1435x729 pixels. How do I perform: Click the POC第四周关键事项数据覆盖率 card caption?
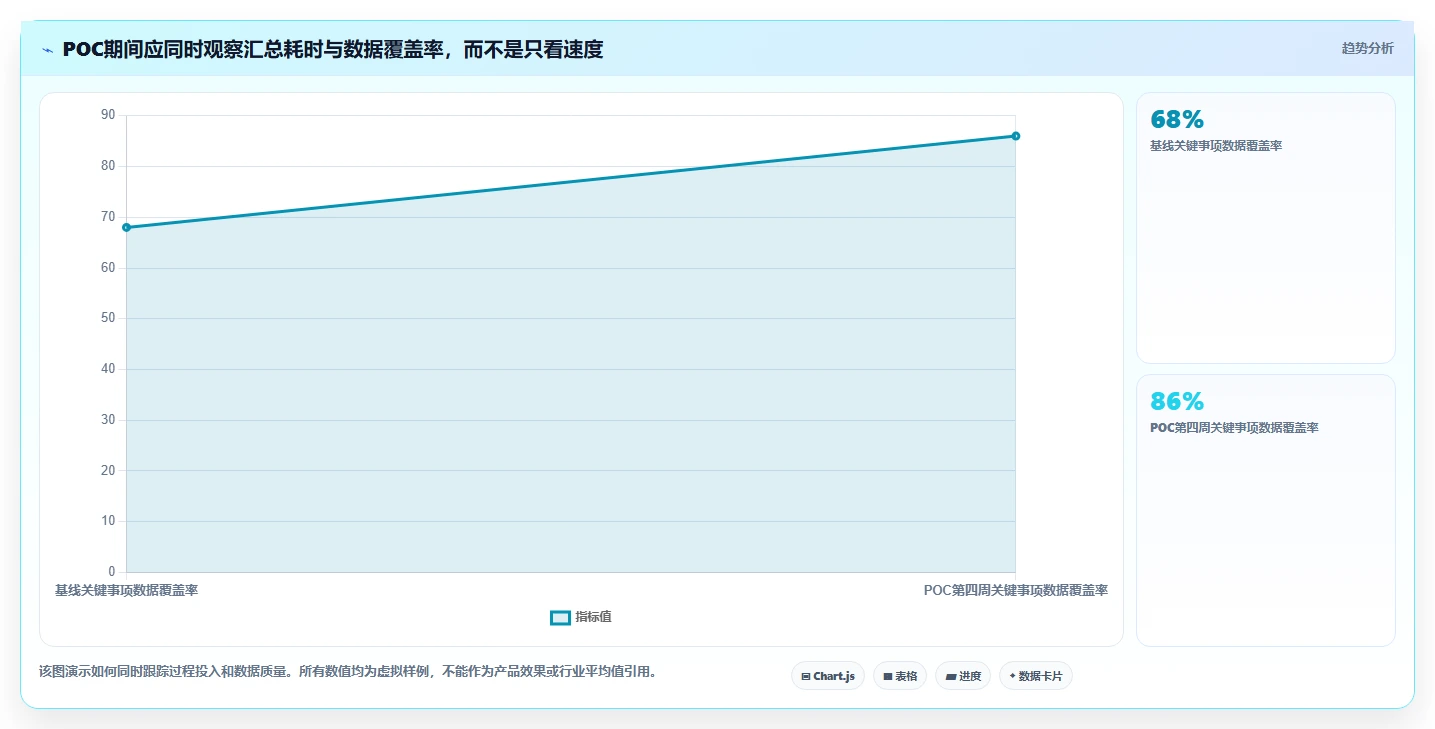coord(1234,428)
